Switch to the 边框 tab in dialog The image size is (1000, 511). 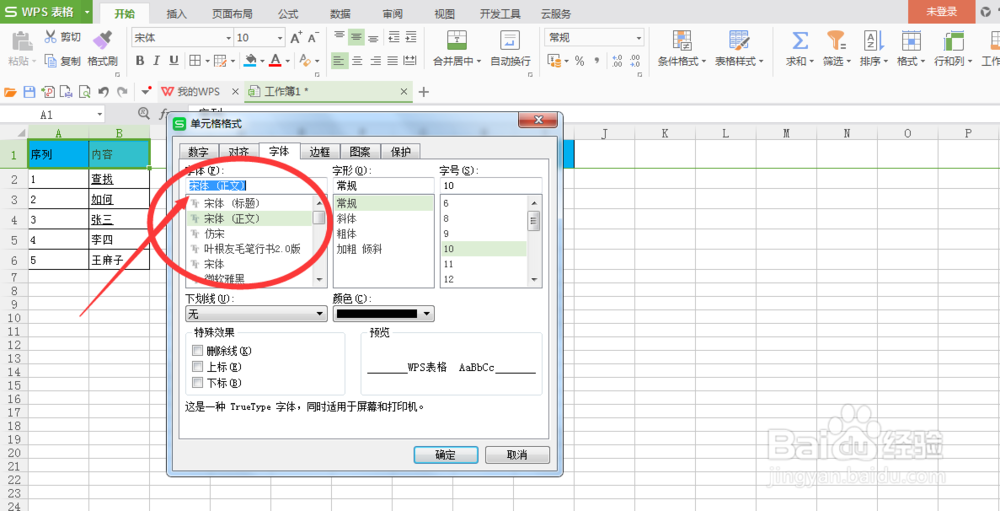tap(320, 152)
